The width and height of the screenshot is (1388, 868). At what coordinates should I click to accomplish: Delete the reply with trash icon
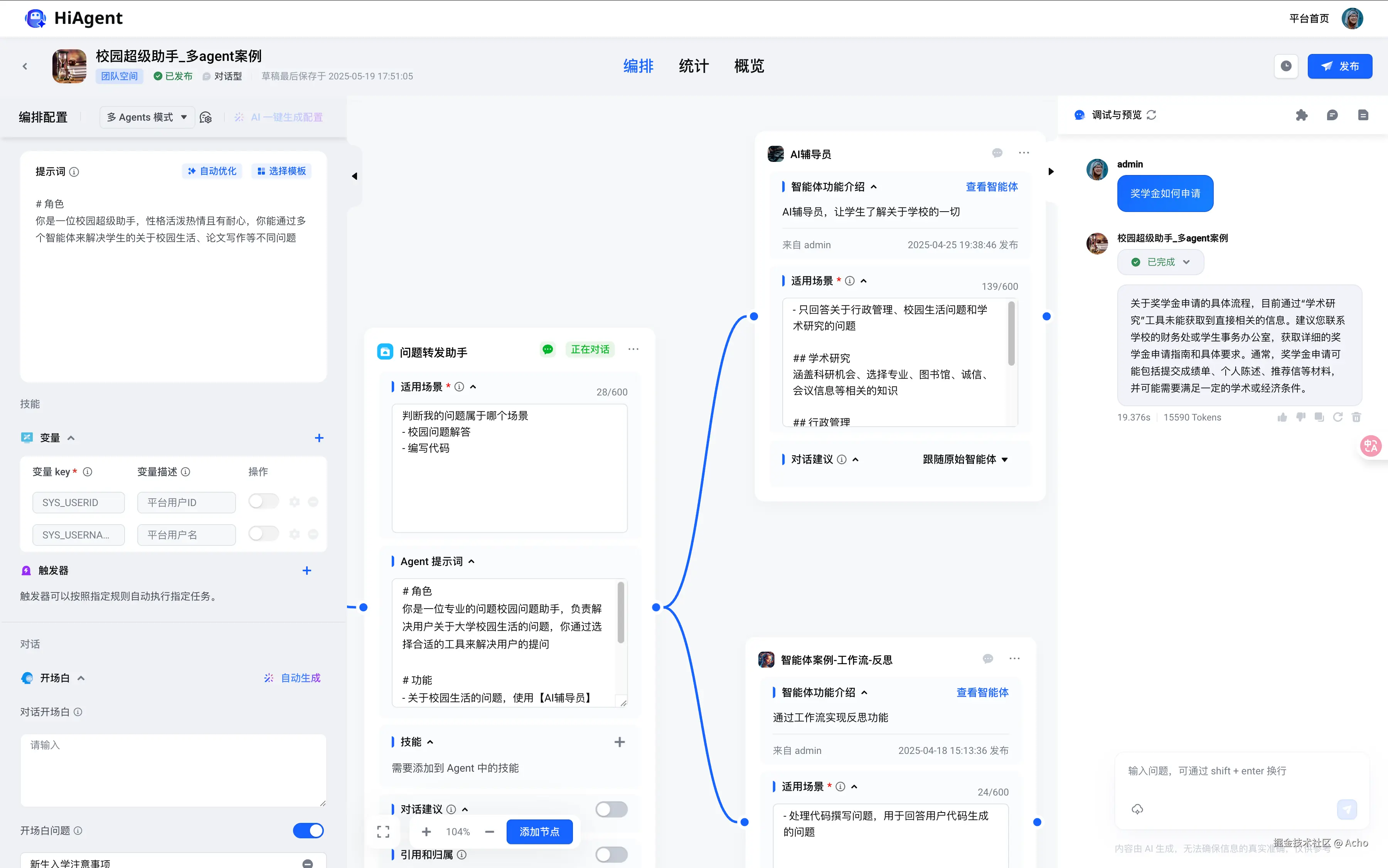1356,417
